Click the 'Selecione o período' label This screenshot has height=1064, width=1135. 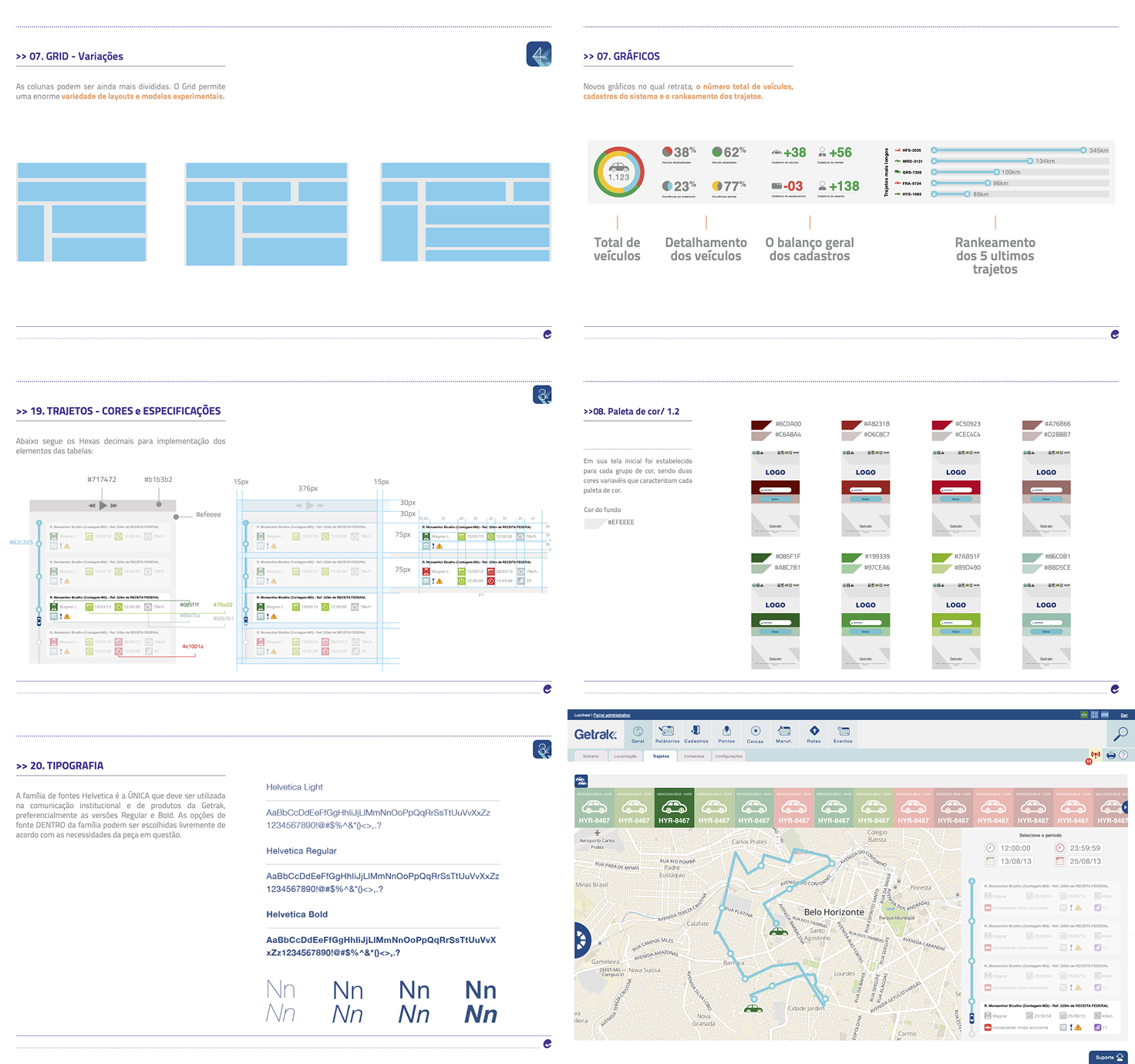(x=1040, y=835)
